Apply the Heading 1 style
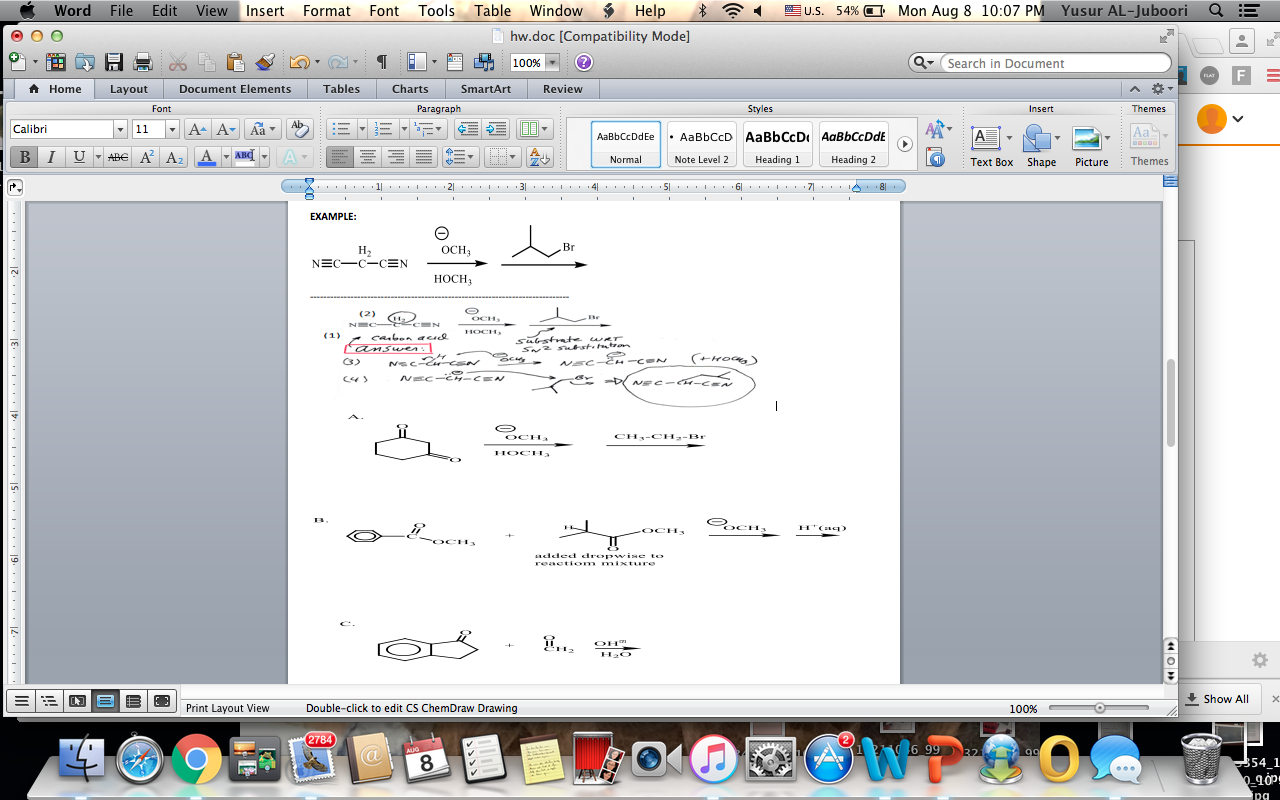1280x800 pixels. coord(777,145)
